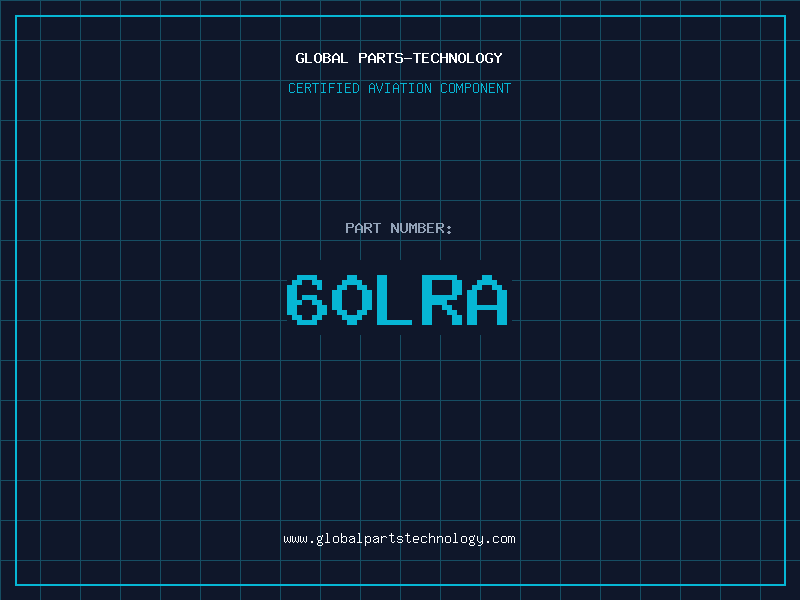Click the word PARTS in the heading
800x600 pixels.
pyautogui.click(x=377, y=58)
